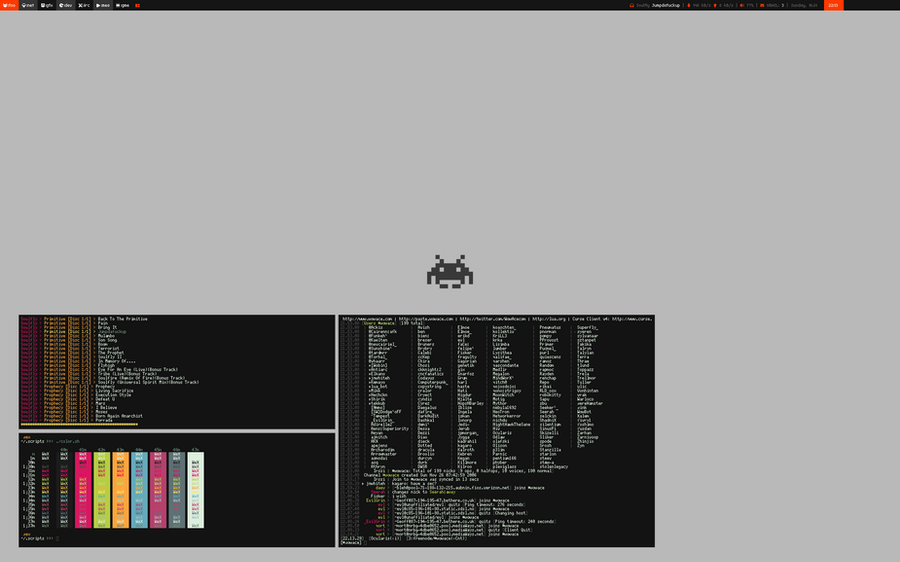
Task: Click the green 42m color column
Action: click(x=102, y=490)
